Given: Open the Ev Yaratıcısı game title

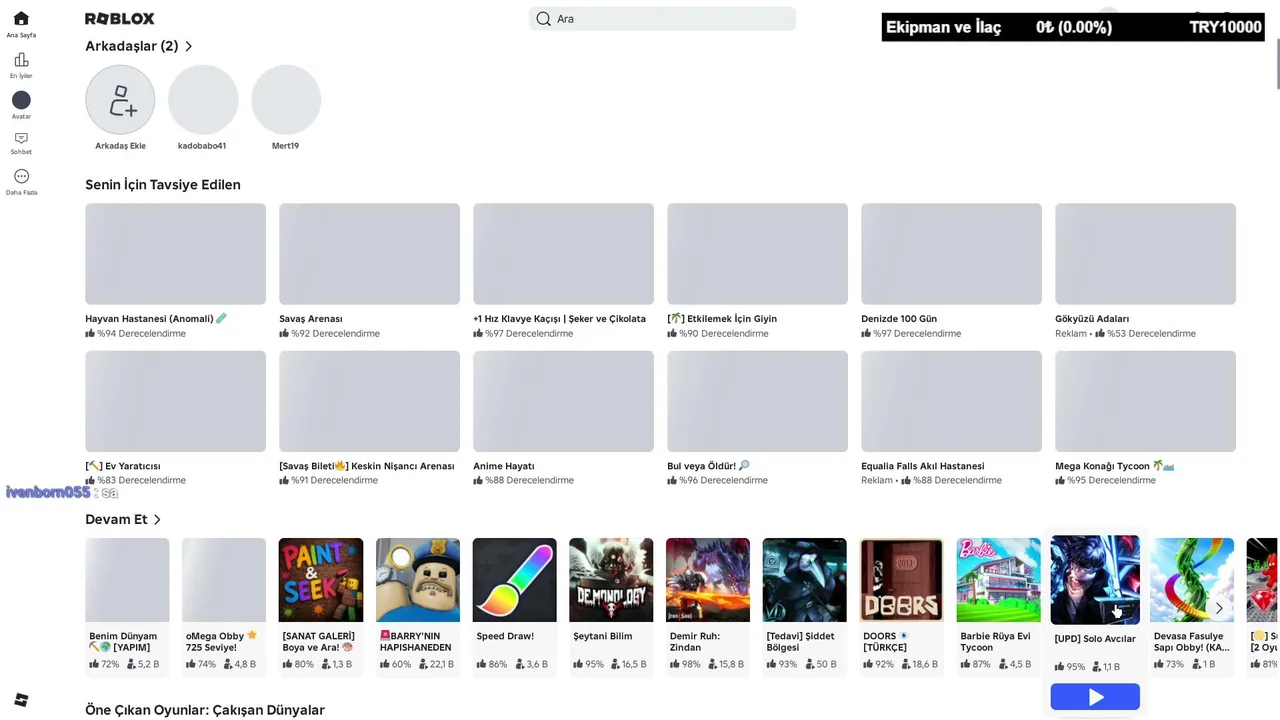Looking at the screenshot, I should tap(123, 466).
